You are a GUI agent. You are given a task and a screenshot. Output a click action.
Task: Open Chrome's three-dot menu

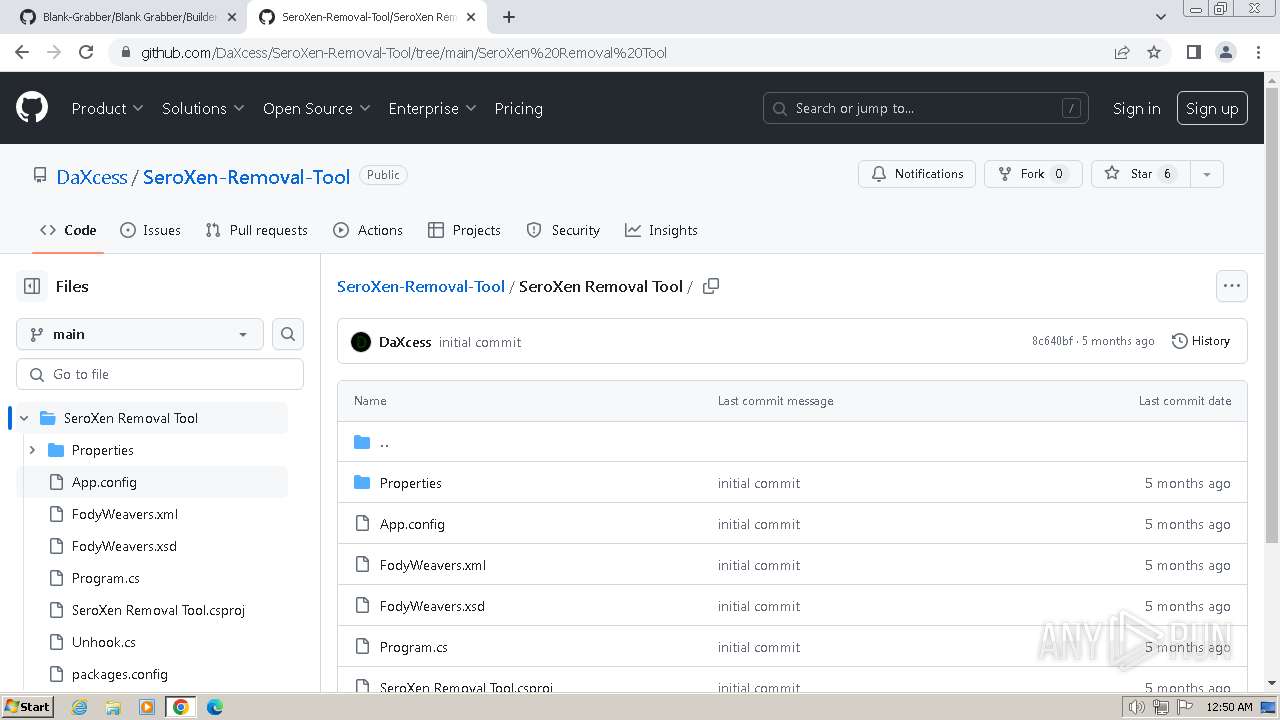pos(1257,52)
